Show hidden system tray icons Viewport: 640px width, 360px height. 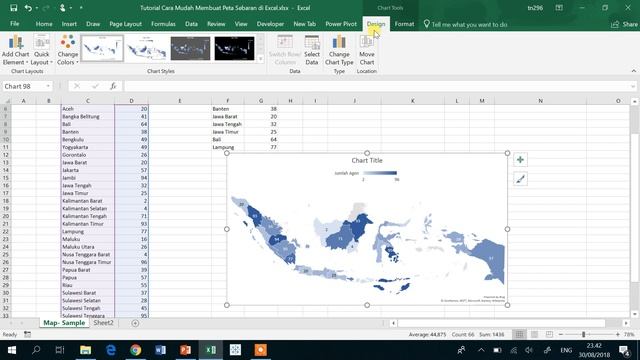pyautogui.click(x=481, y=350)
